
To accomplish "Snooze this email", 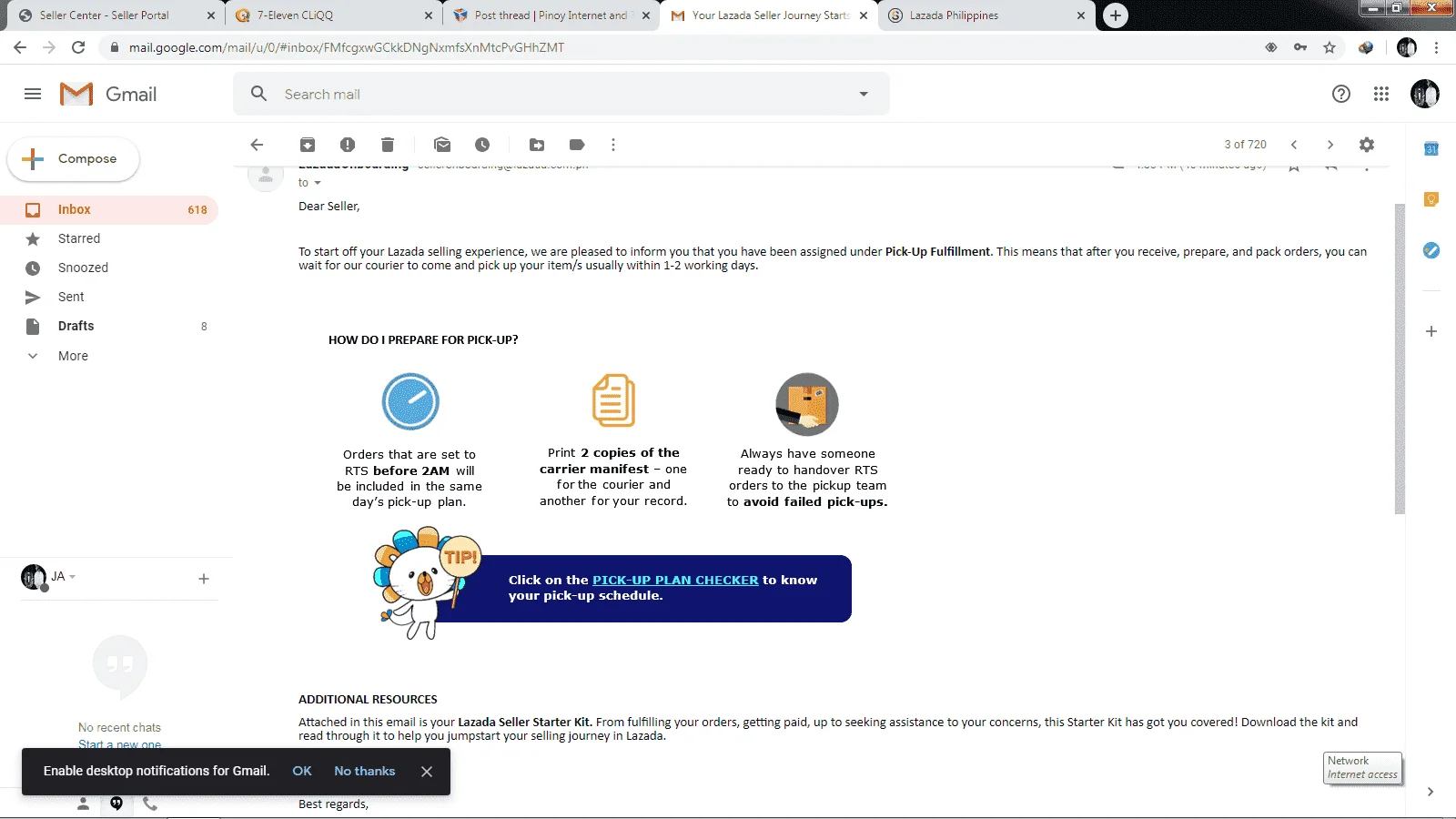I will [x=482, y=145].
